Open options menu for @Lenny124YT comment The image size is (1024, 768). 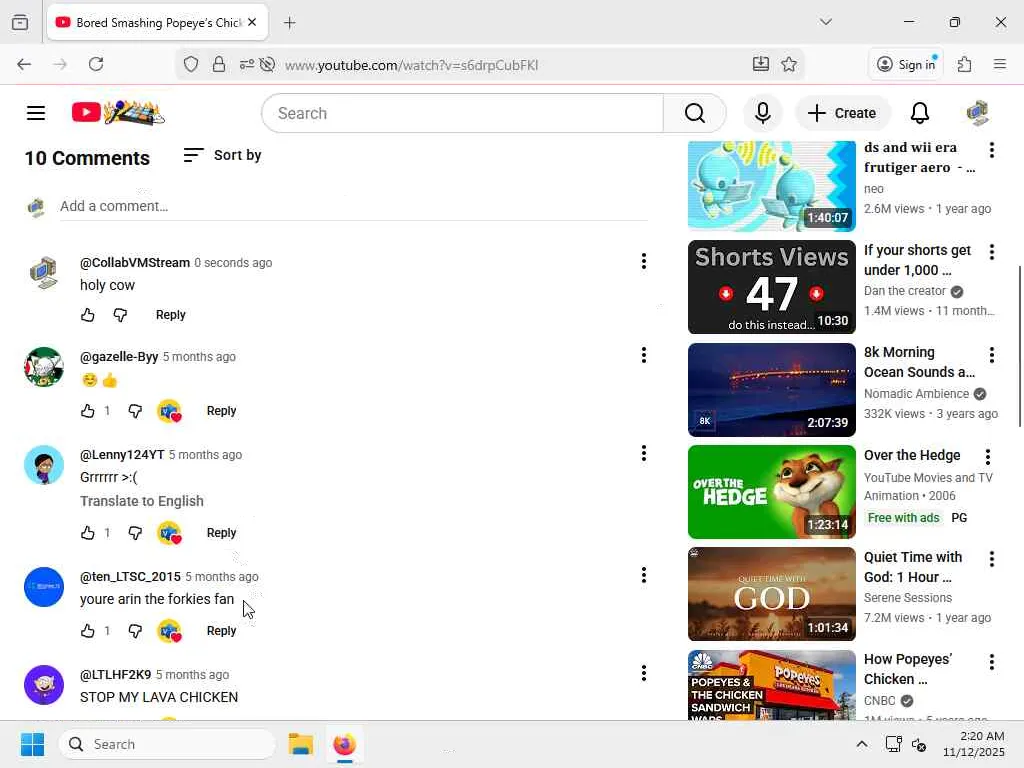click(644, 453)
